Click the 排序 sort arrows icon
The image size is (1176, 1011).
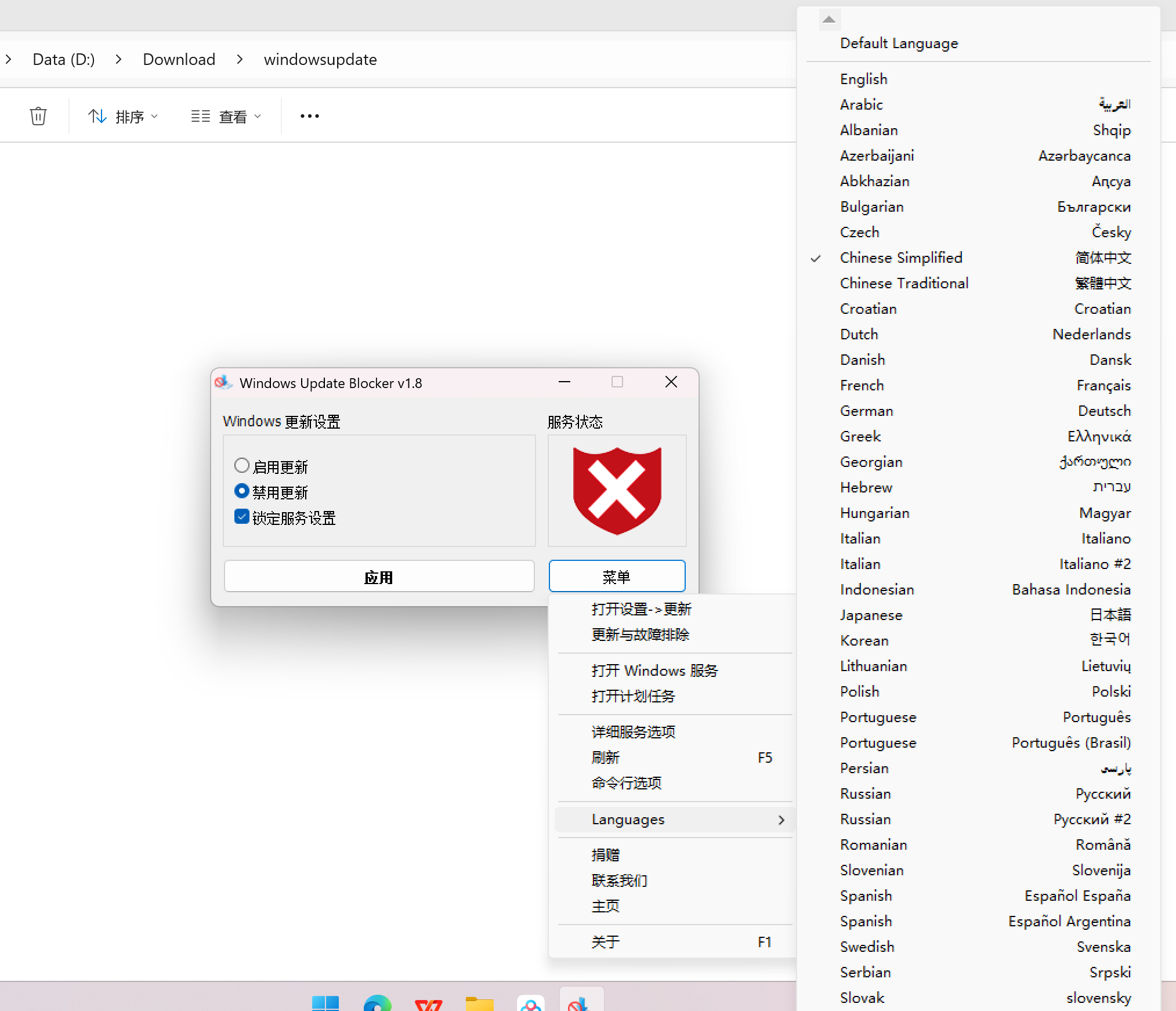point(97,116)
